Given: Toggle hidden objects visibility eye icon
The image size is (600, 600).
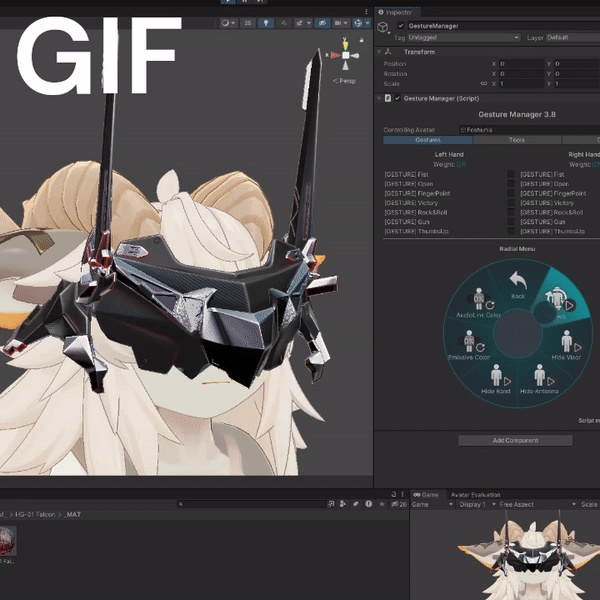Looking at the screenshot, I should pyautogui.click(x=322, y=23).
